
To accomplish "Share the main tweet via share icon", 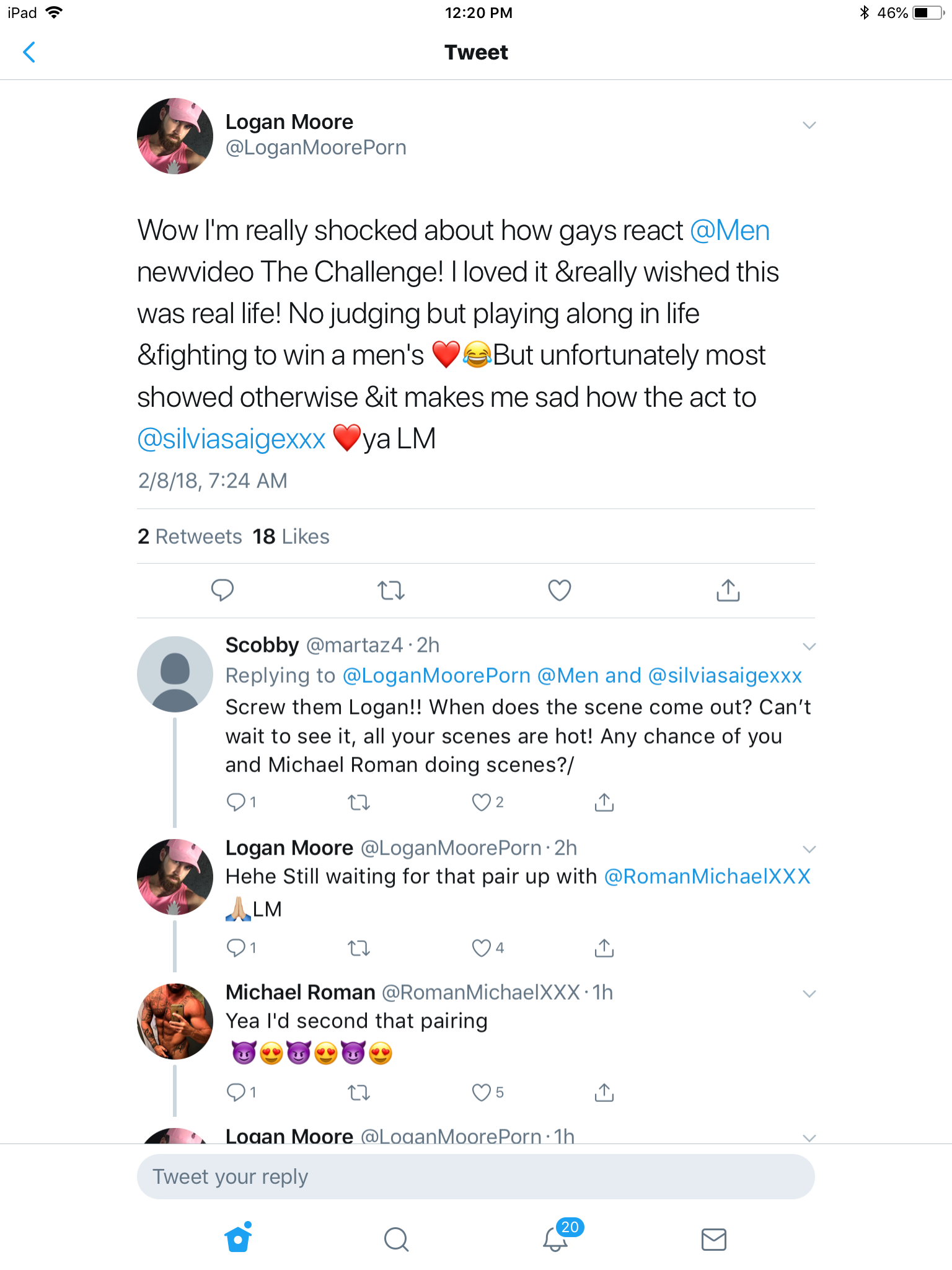I will pos(728,590).
